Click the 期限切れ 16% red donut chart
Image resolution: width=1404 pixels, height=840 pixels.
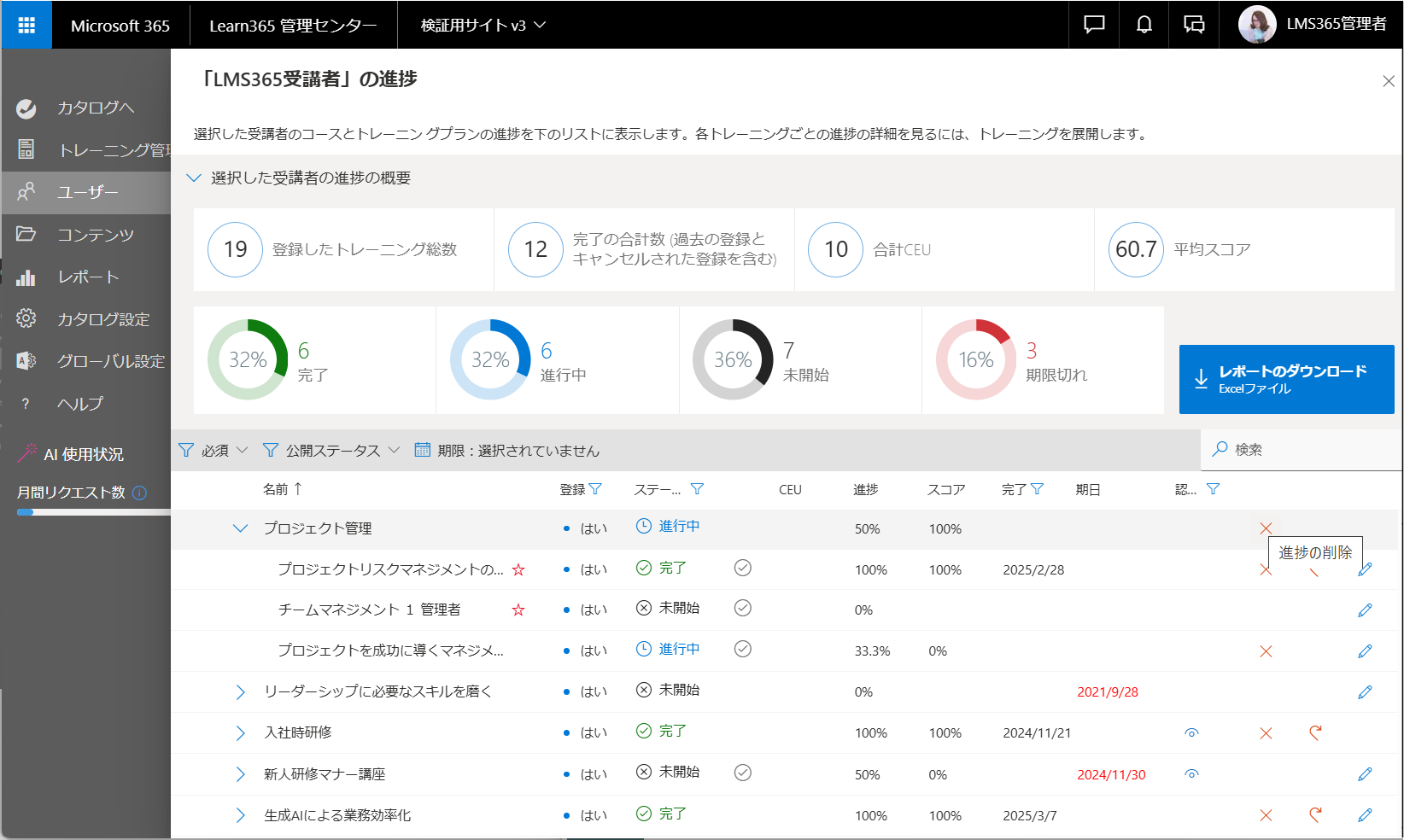pyautogui.click(x=976, y=359)
